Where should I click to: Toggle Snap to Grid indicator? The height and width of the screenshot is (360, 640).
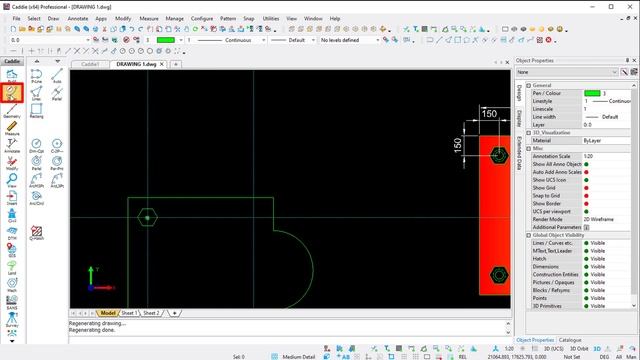[586, 196]
